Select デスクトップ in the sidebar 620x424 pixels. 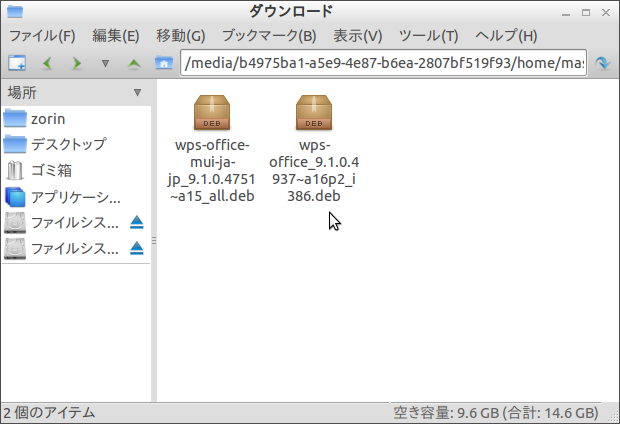[x=76, y=144]
